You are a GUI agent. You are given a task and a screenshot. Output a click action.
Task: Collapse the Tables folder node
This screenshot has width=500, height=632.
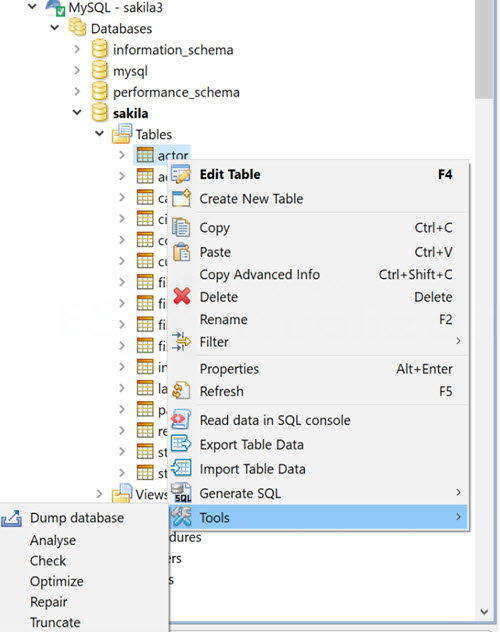click(100, 133)
